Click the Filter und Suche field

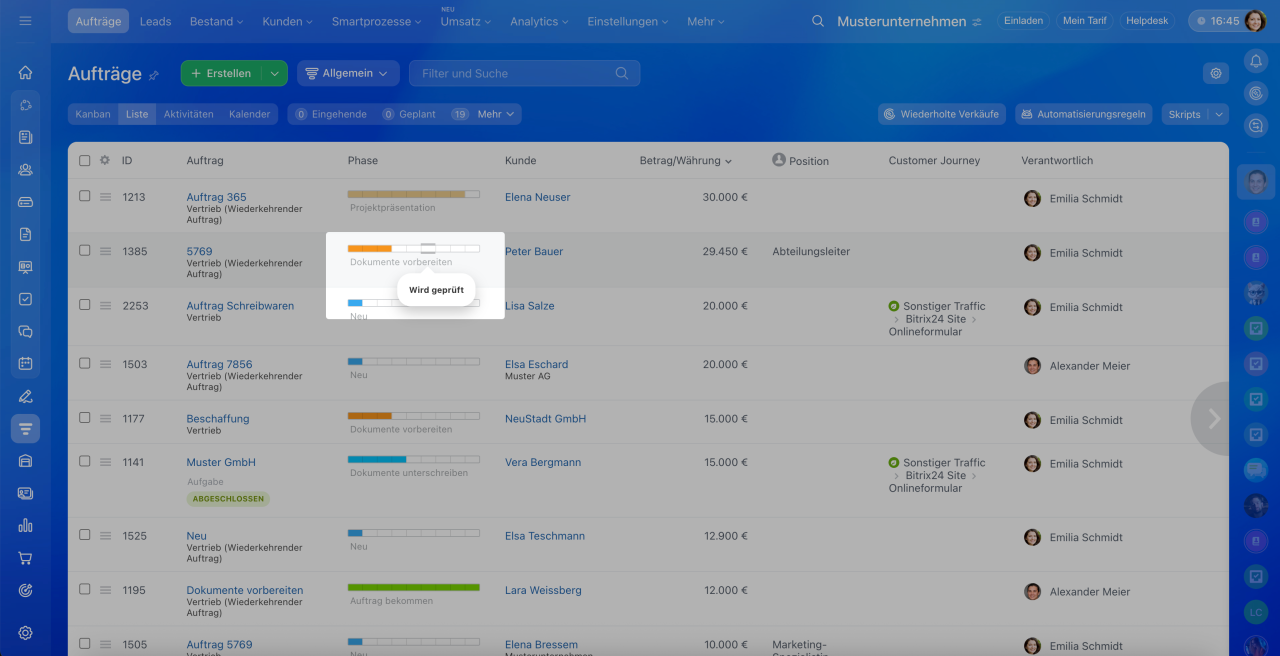click(x=515, y=73)
